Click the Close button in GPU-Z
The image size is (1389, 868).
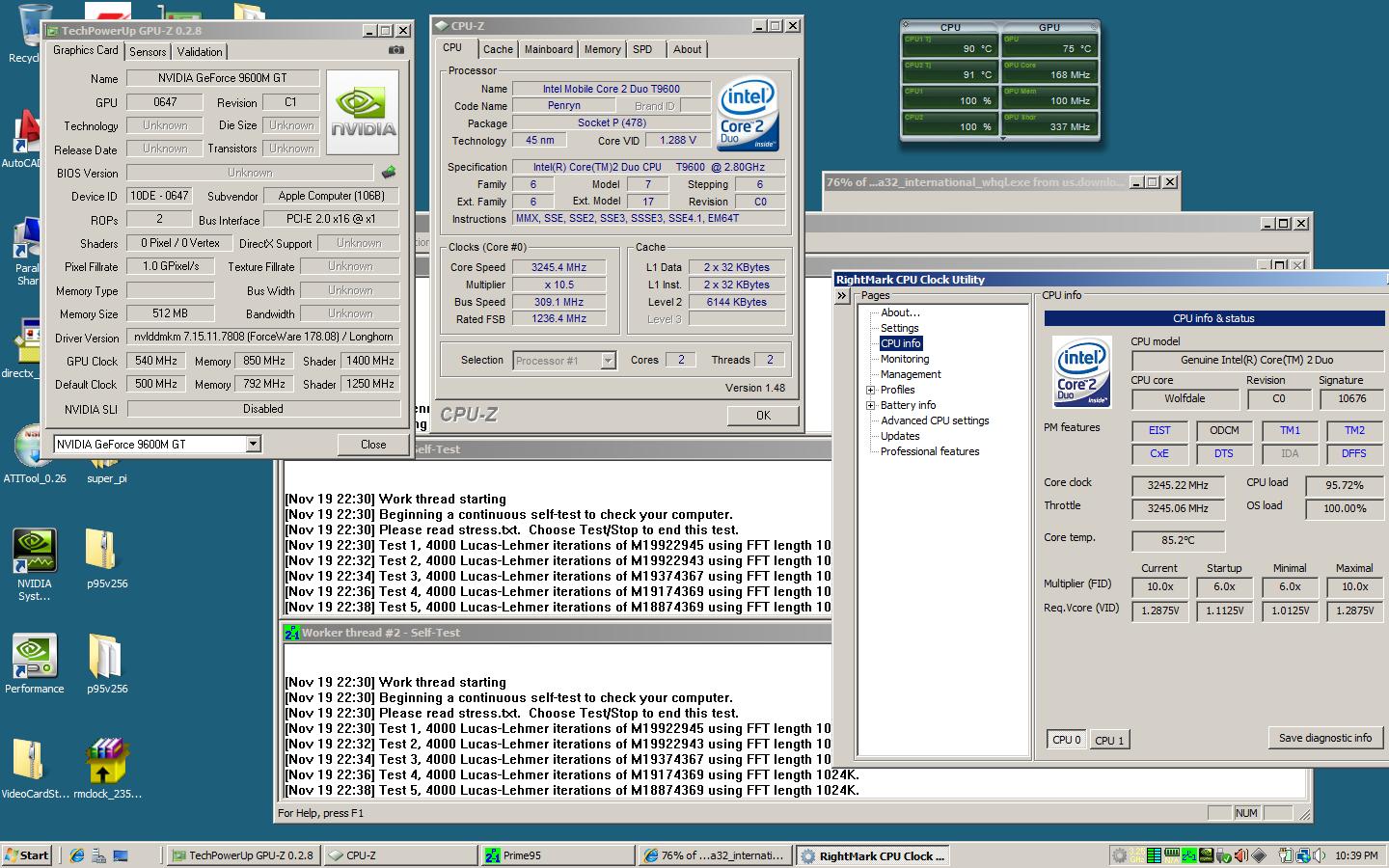pyautogui.click(x=373, y=445)
